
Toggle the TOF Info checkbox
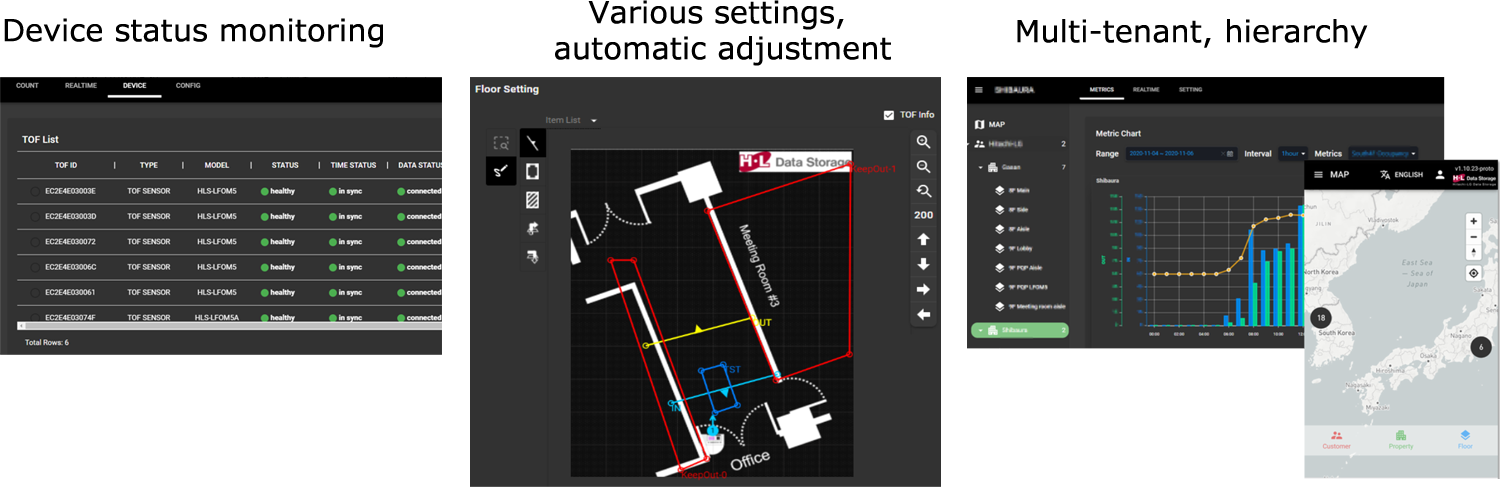[x=889, y=115]
